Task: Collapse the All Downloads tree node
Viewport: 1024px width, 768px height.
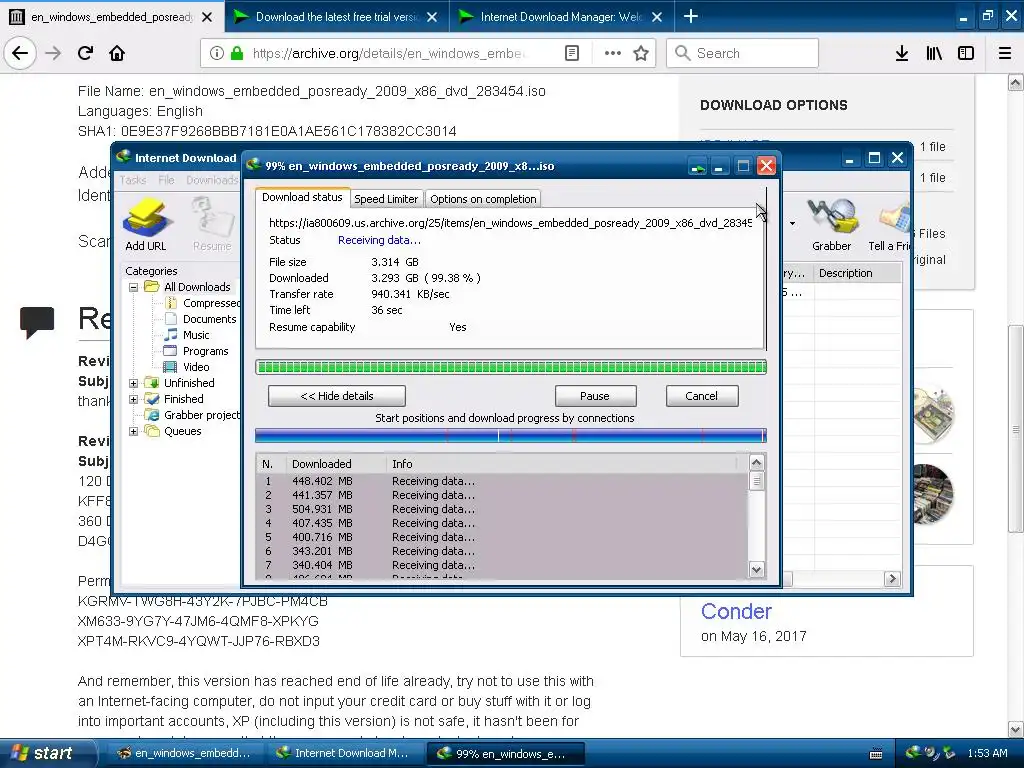Action: (x=133, y=287)
